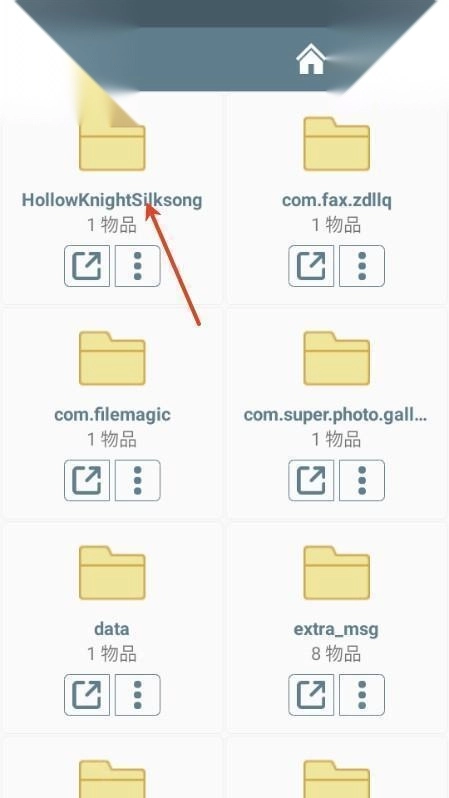Click the open-external icon under data folder
The height and width of the screenshot is (798, 449).
[x=87, y=695]
